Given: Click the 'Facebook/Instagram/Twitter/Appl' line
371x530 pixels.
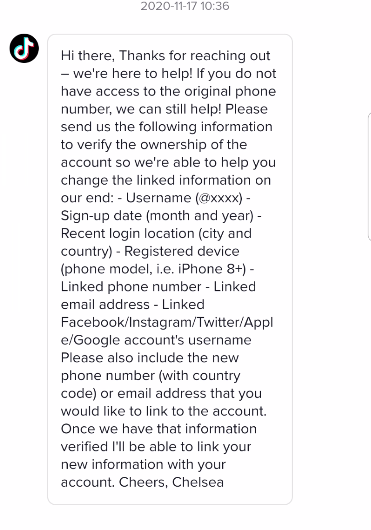Looking at the screenshot, I should coord(167,322).
